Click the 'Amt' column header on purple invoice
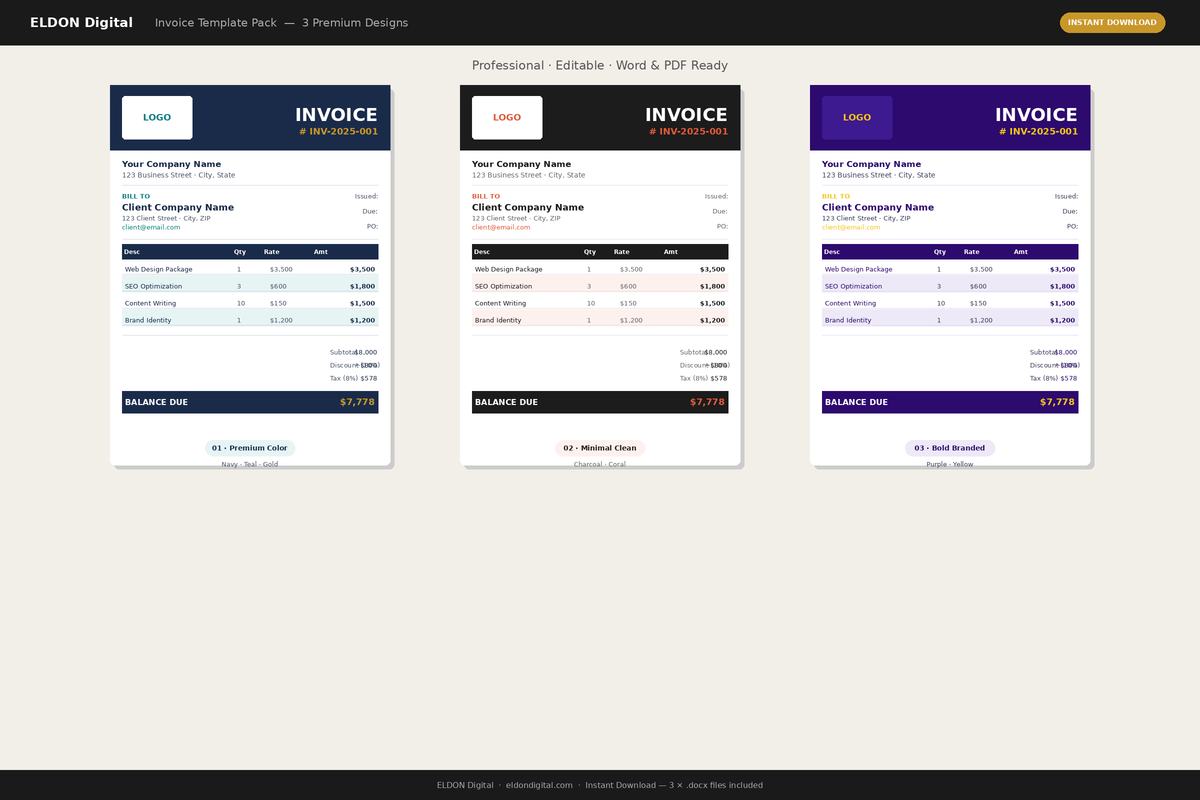The height and width of the screenshot is (800, 1200). coord(1021,252)
